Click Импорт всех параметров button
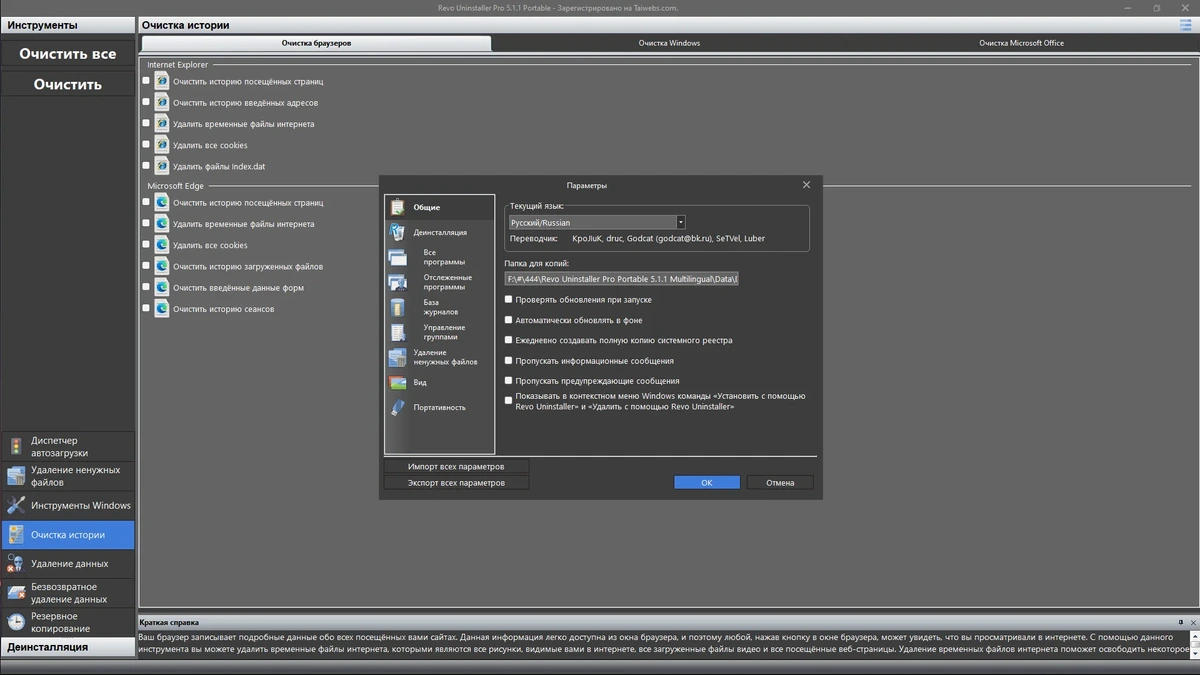 point(456,467)
